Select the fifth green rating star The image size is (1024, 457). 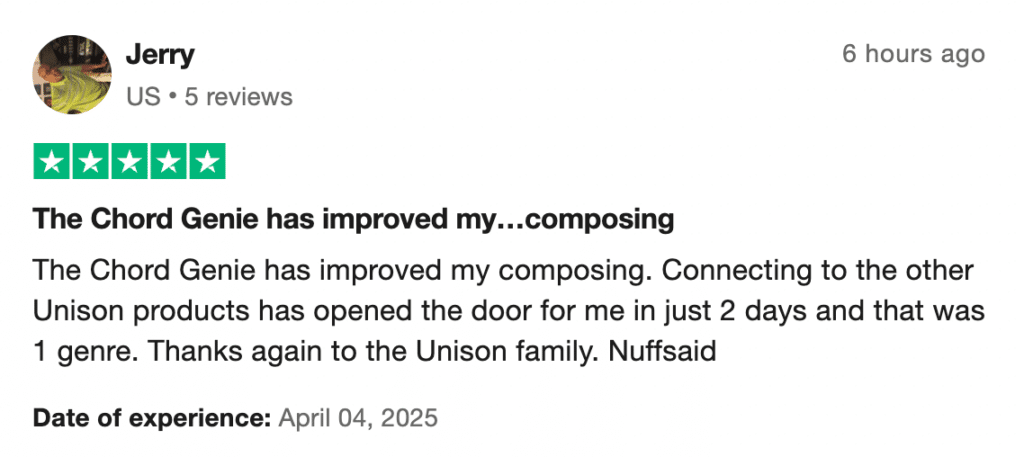208,161
